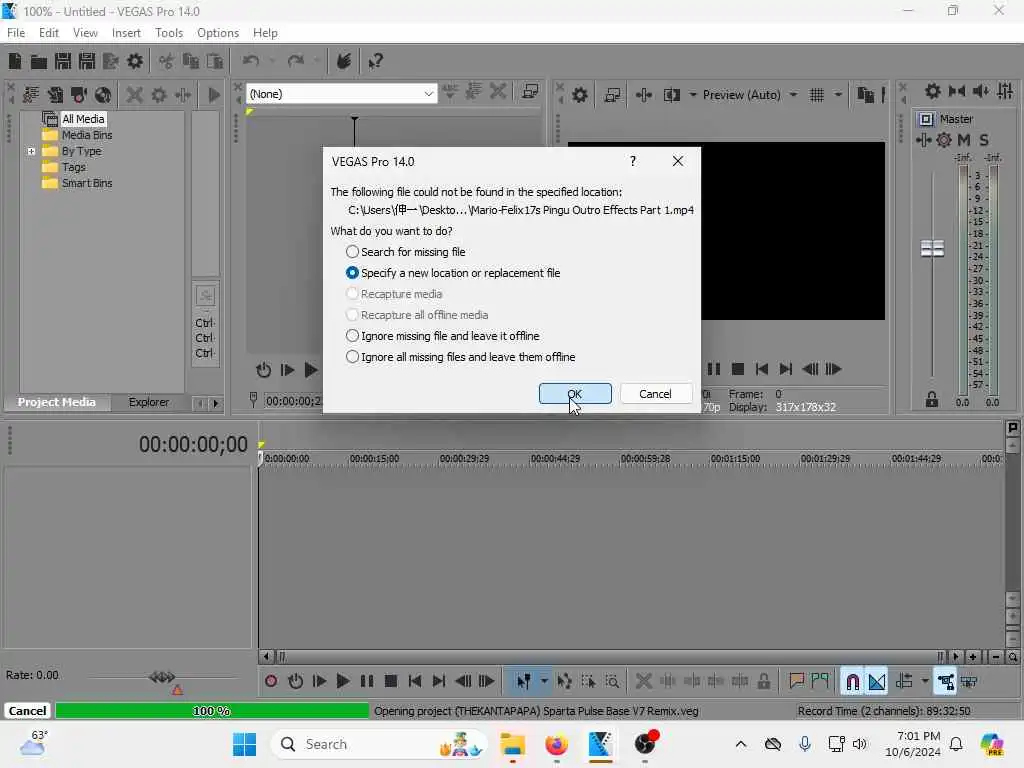Open the split-screen view dropdown arrow

coord(692,95)
